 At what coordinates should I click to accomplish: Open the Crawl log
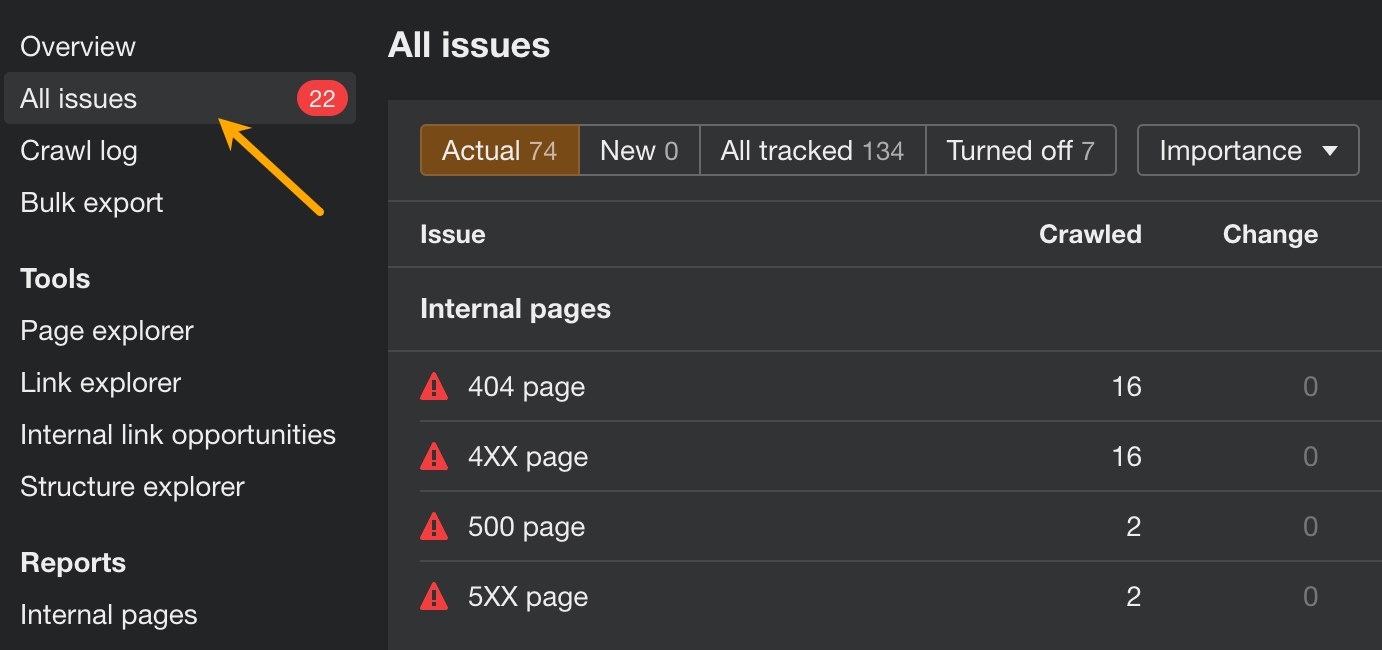point(78,150)
